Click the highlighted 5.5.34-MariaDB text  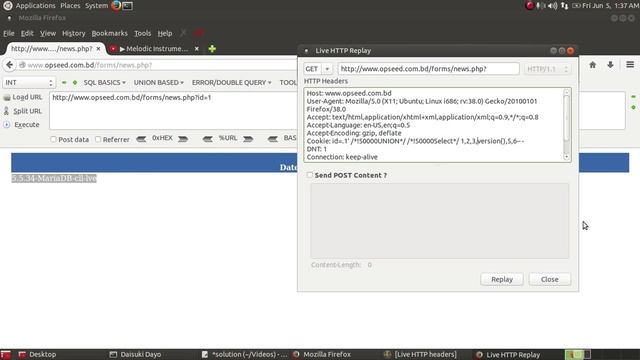[x=54, y=178]
